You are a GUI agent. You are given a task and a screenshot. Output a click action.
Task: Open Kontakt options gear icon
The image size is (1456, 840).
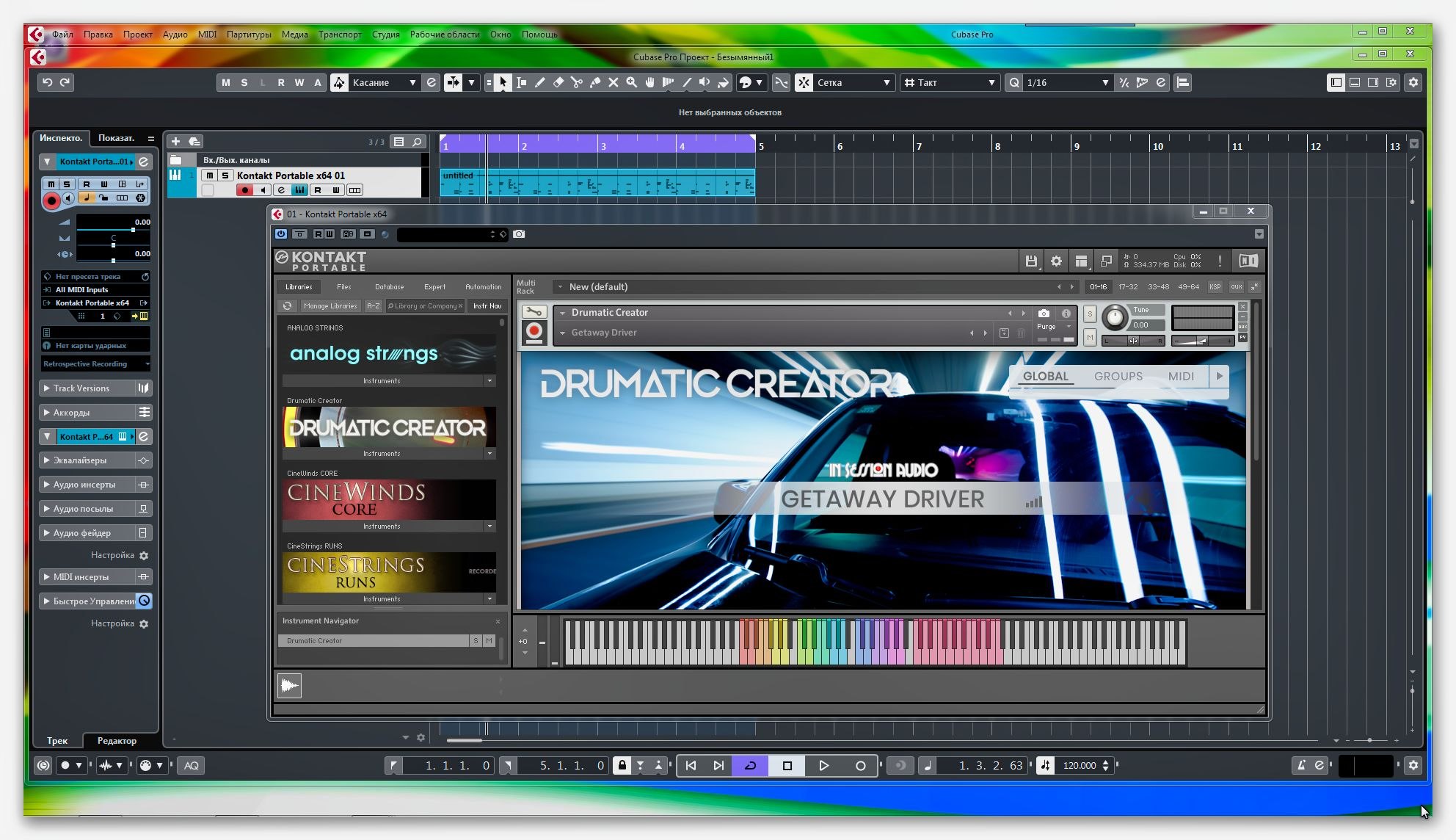coord(1056,261)
